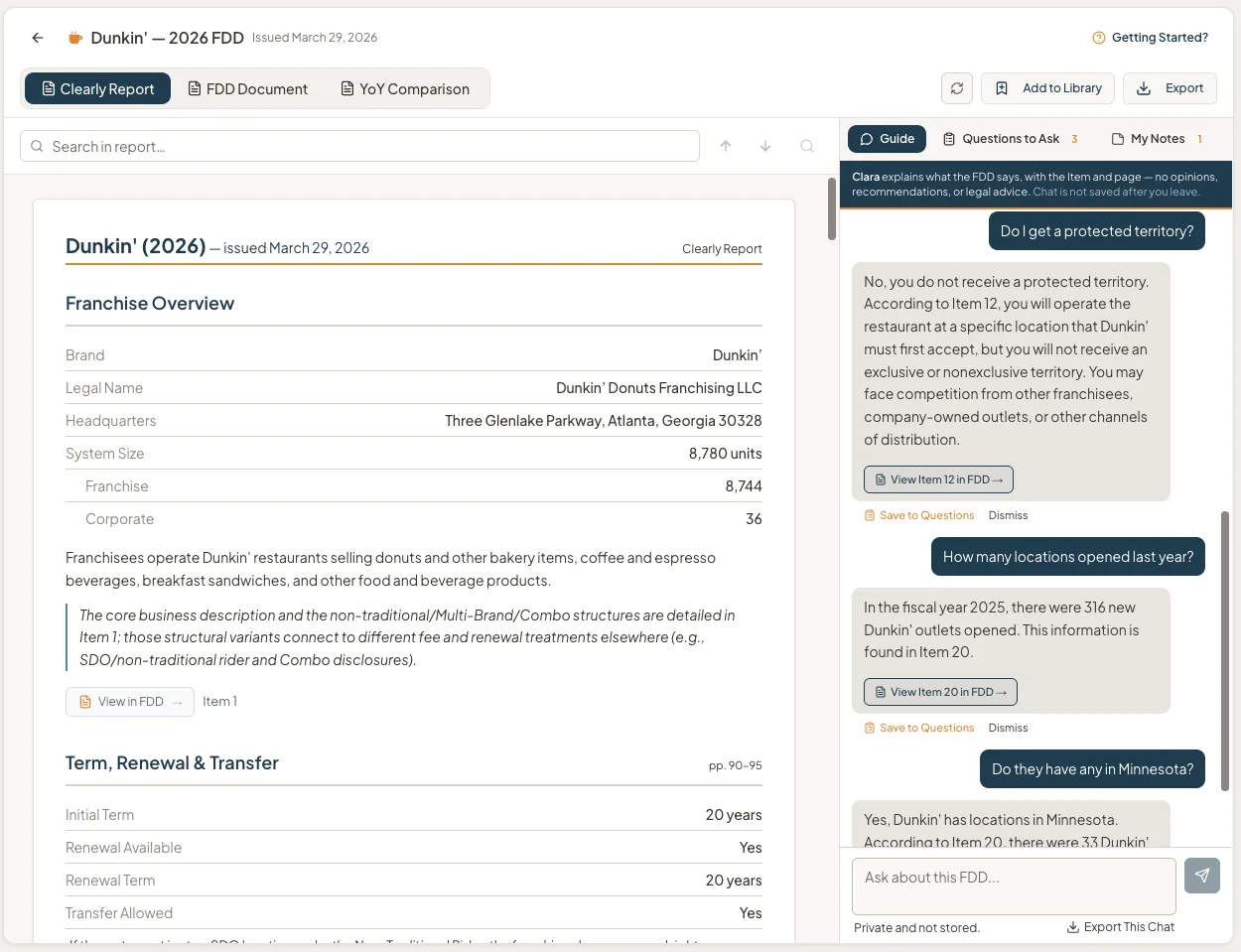This screenshot has width=1241, height=952.
Task: Select the Guide tab in side panel
Action: (887, 139)
